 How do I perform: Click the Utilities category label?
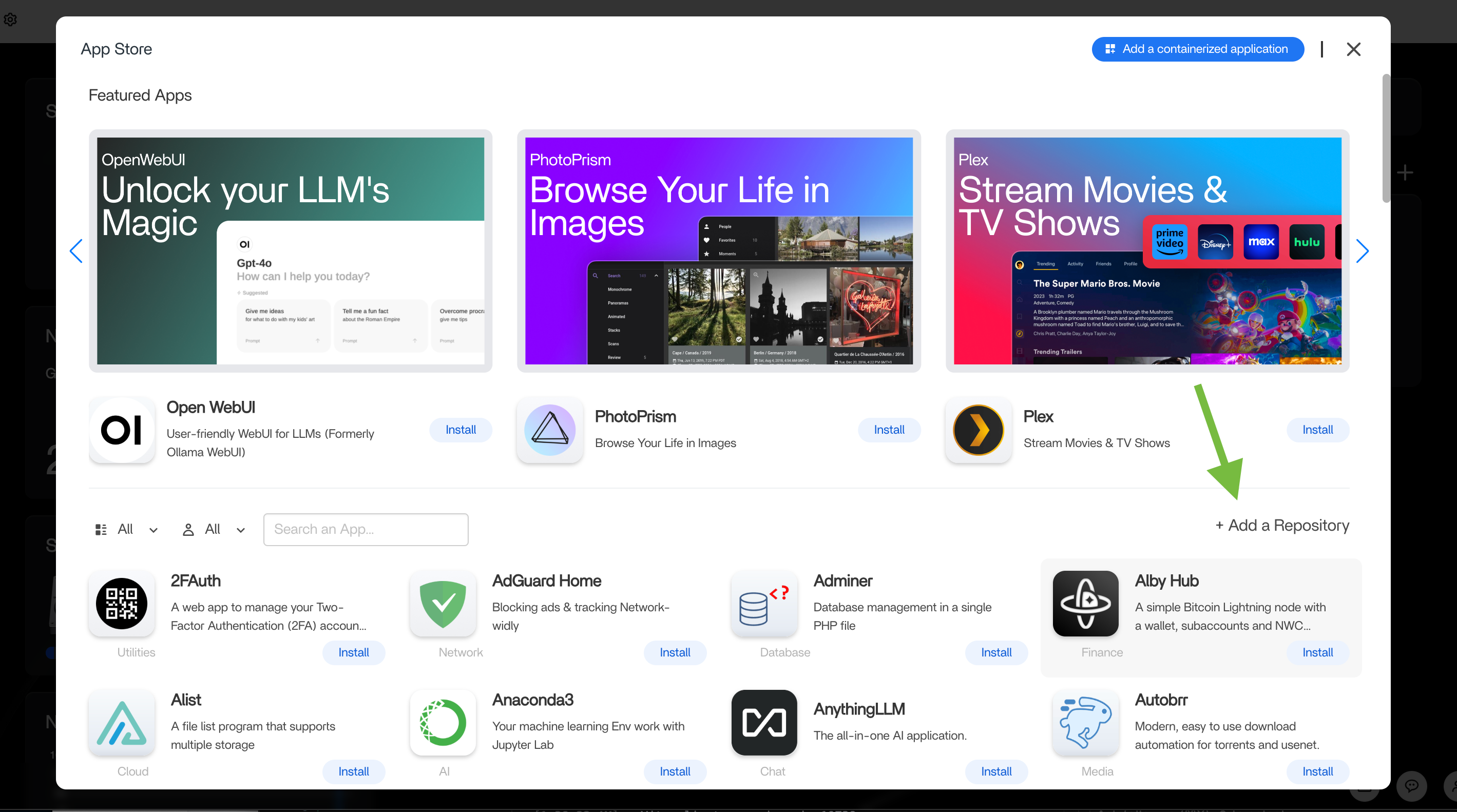pos(137,652)
